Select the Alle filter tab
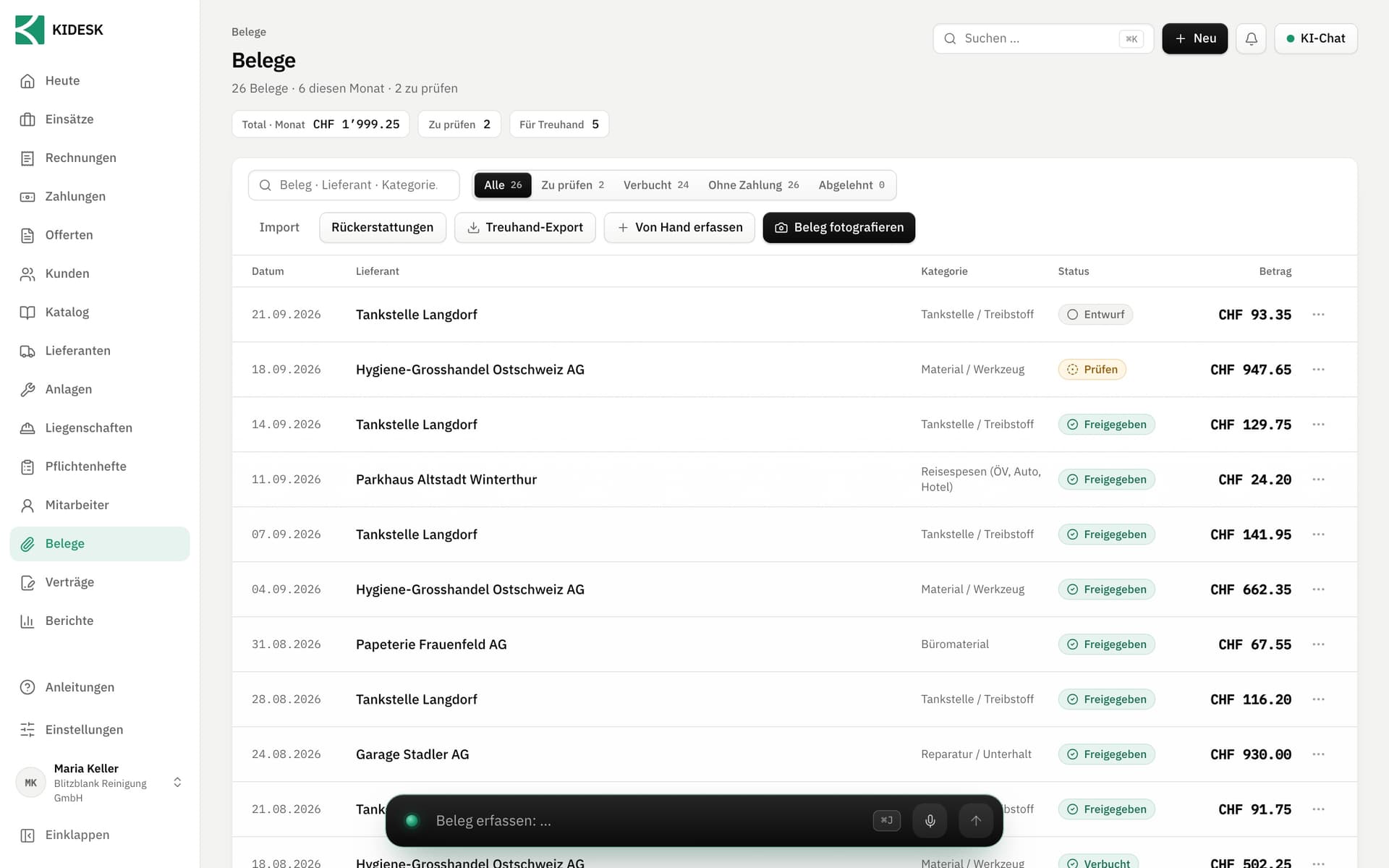The image size is (1389, 868). (x=503, y=185)
